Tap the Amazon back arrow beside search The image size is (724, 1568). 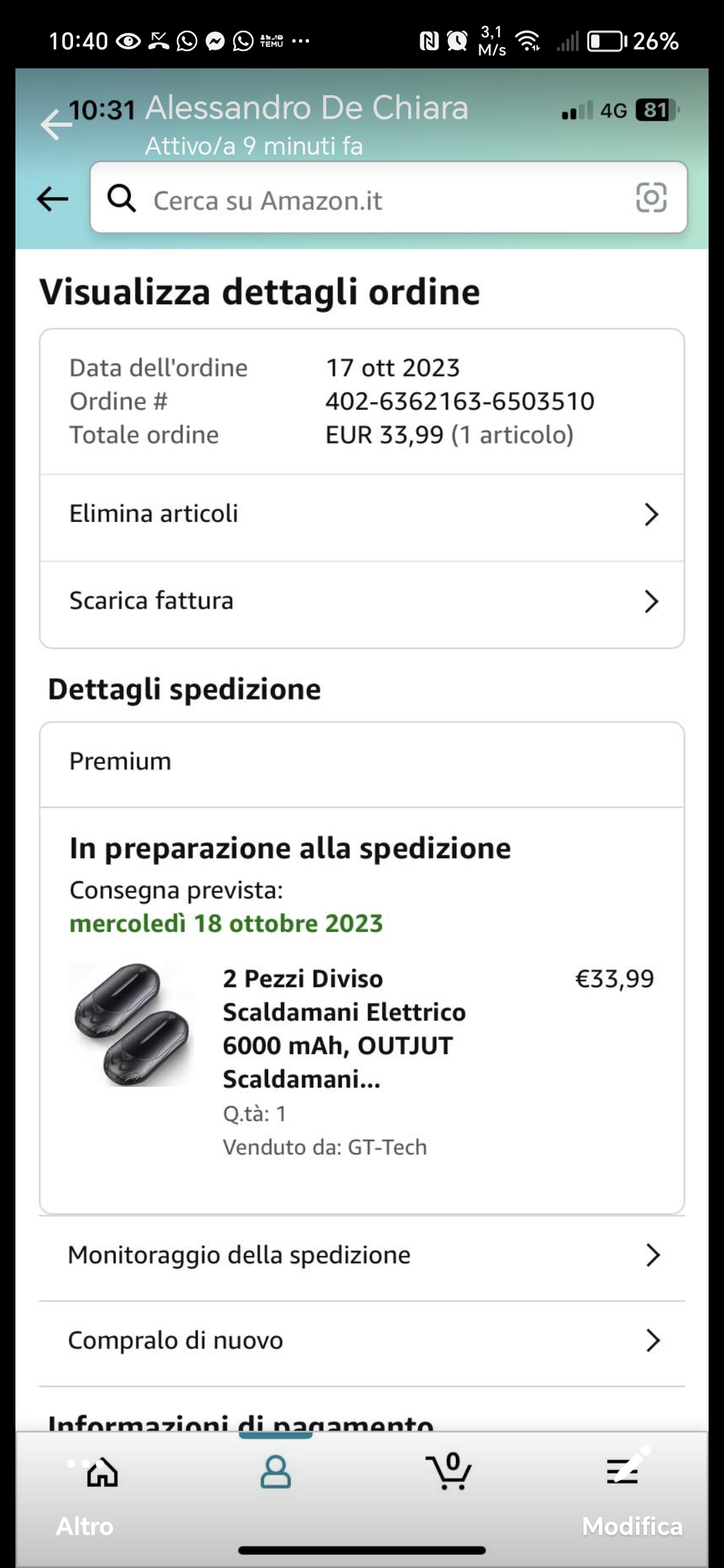click(x=52, y=199)
